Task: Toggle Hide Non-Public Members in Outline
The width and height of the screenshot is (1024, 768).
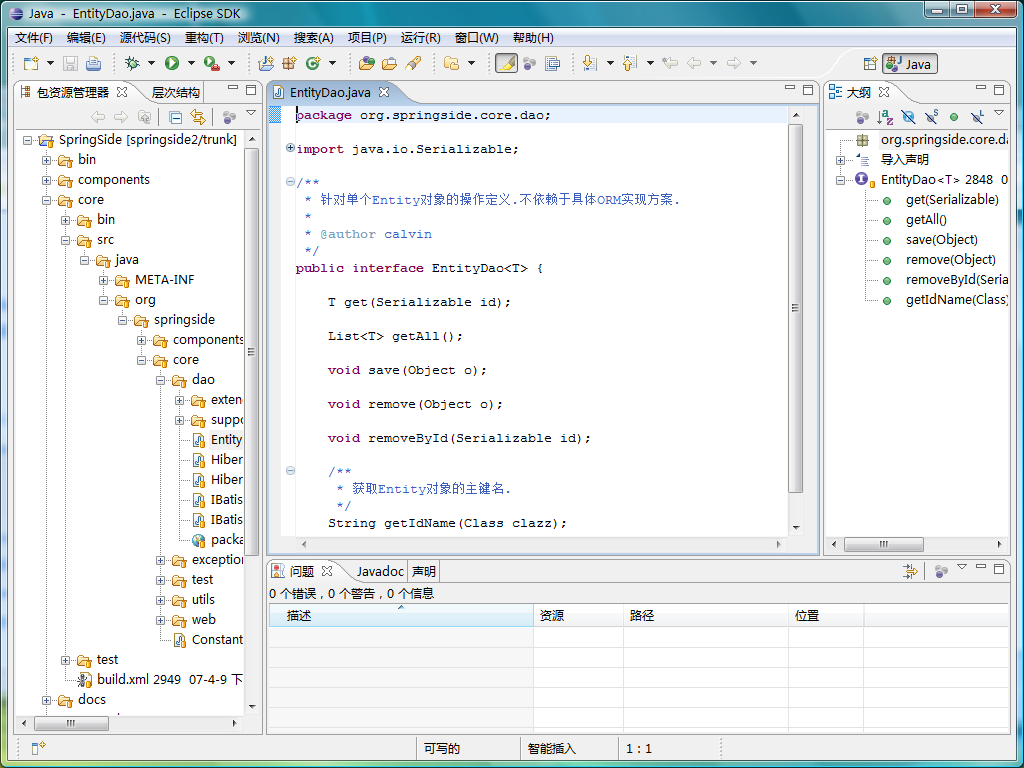Action: 954,117
